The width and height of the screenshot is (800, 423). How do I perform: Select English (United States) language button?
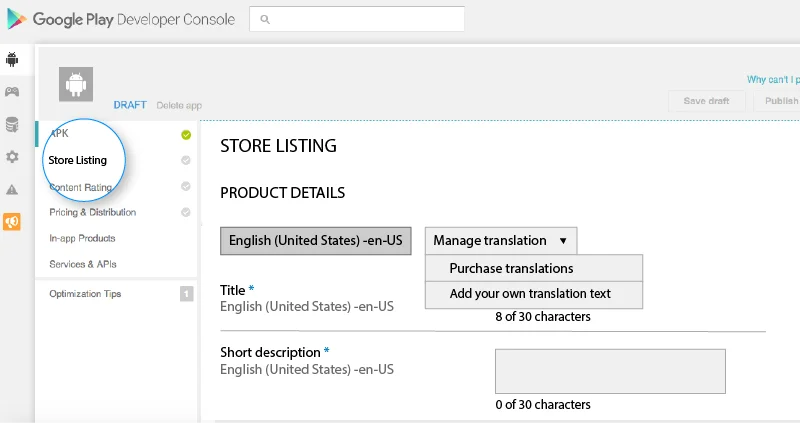[315, 241]
